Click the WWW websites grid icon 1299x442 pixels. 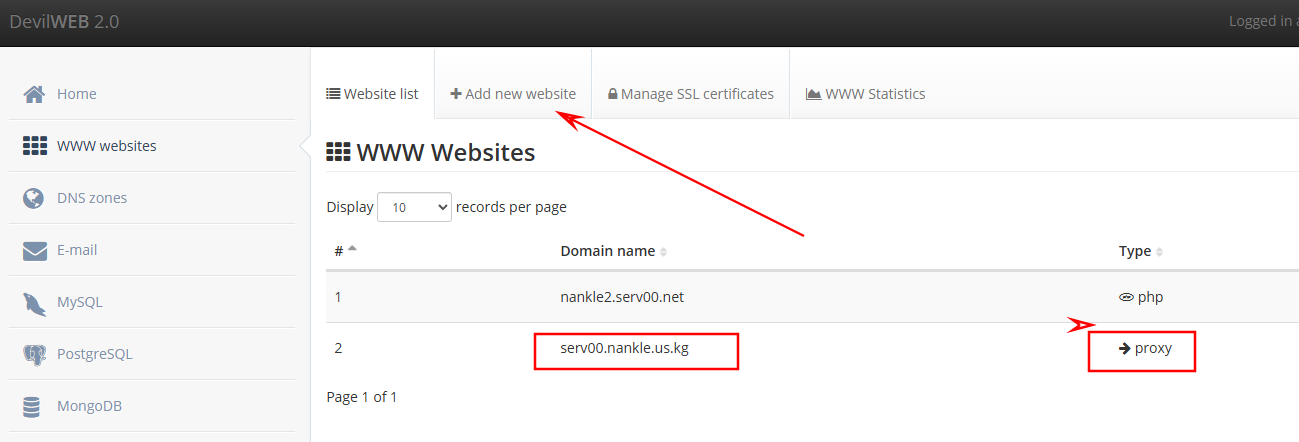[34, 146]
